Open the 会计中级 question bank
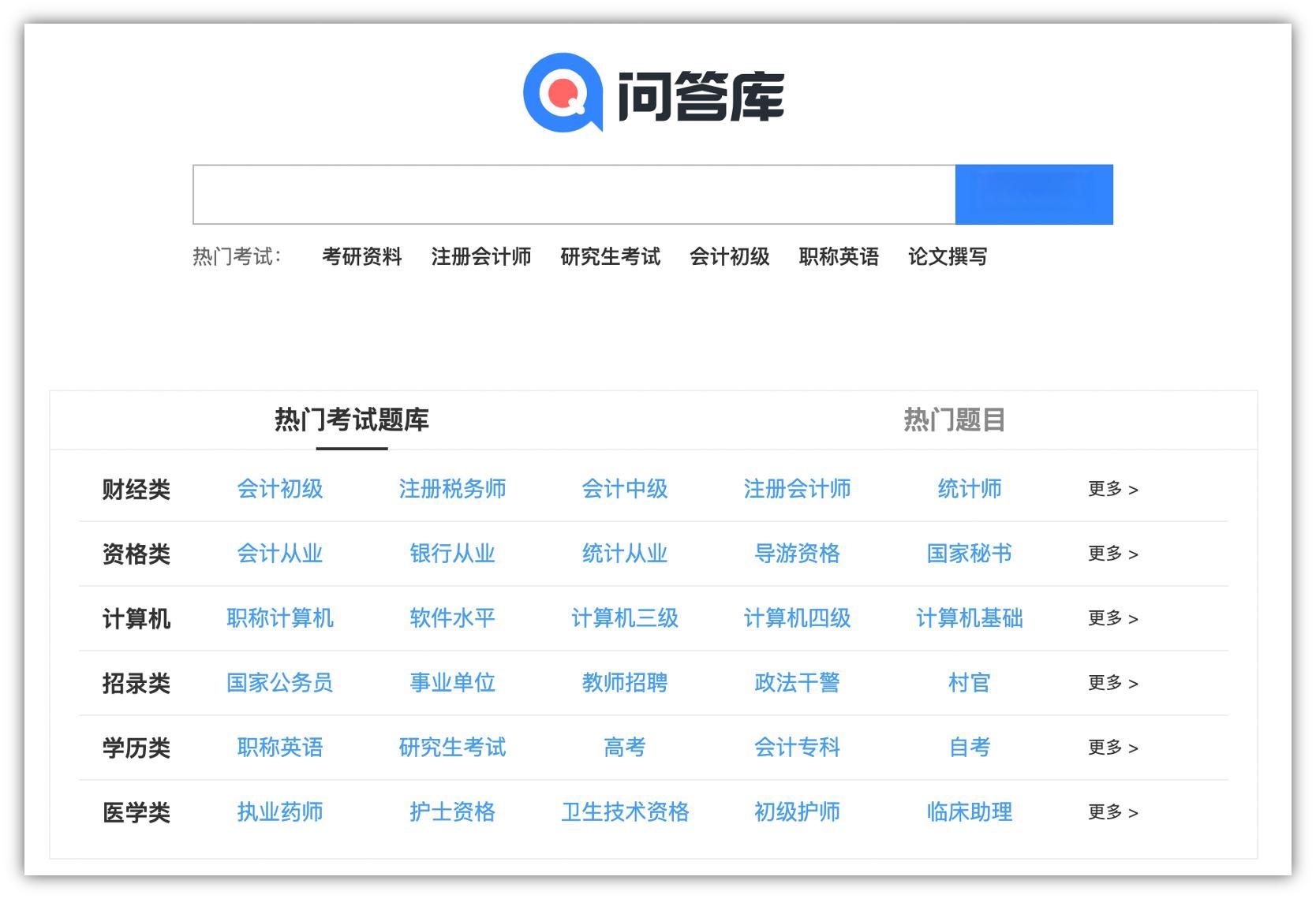1316x899 pixels. click(x=625, y=489)
